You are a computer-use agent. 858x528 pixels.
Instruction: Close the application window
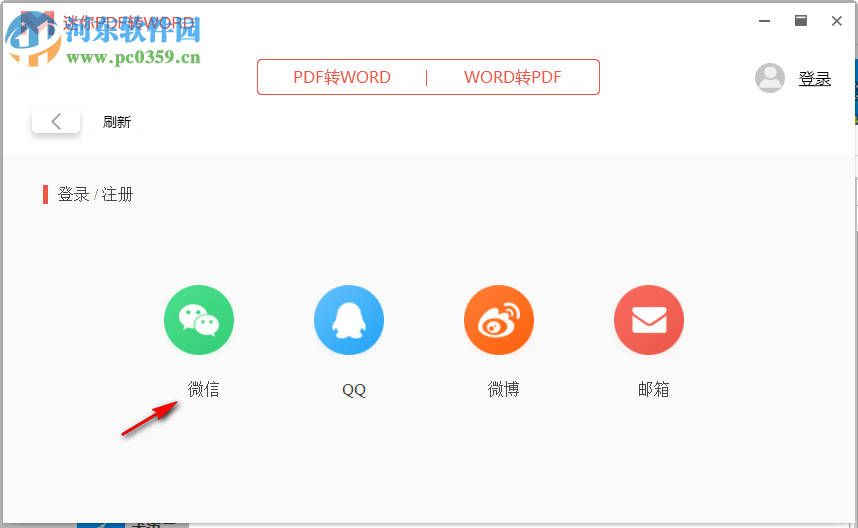[x=837, y=21]
